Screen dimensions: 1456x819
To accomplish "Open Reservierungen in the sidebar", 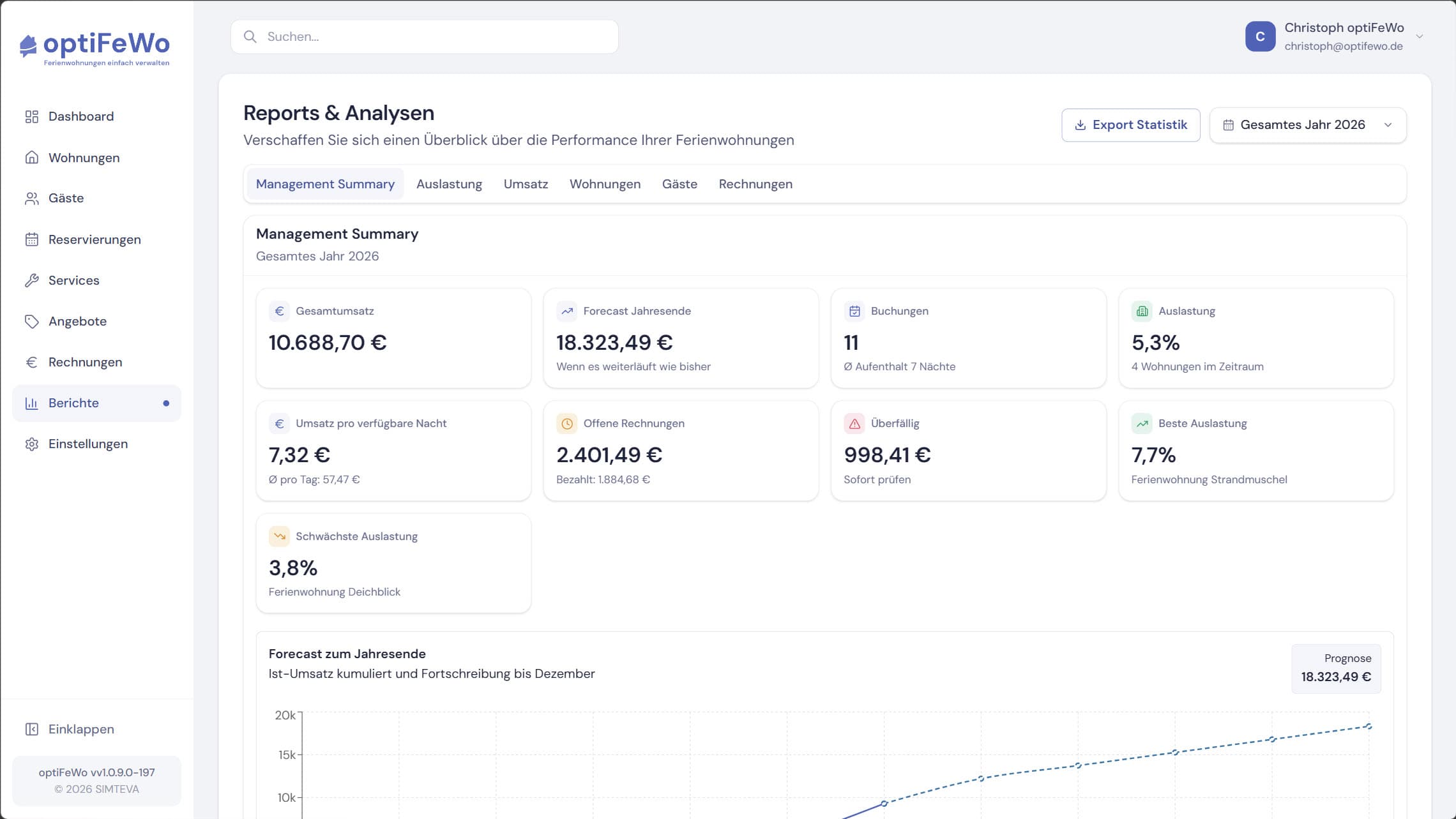I will click(97, 239).
